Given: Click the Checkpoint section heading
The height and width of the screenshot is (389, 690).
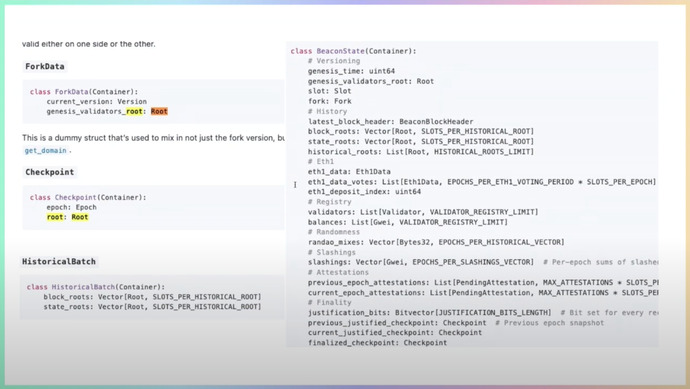Looking at the screenshot, I should [49, 172].
